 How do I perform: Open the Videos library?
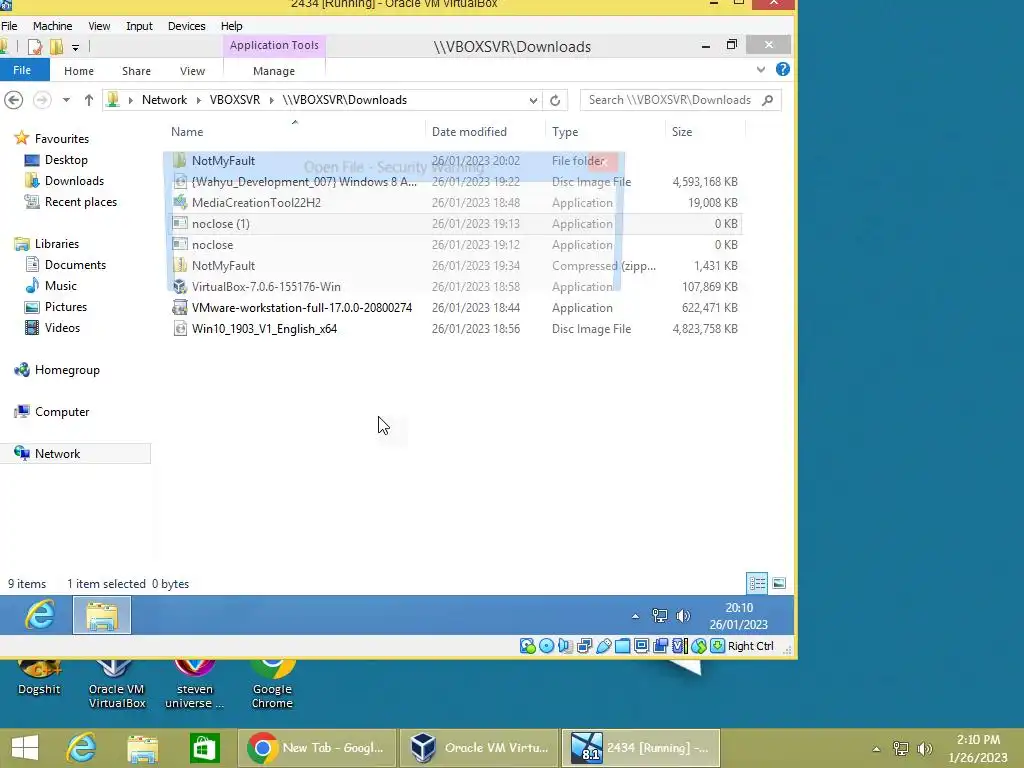[52, 327]
